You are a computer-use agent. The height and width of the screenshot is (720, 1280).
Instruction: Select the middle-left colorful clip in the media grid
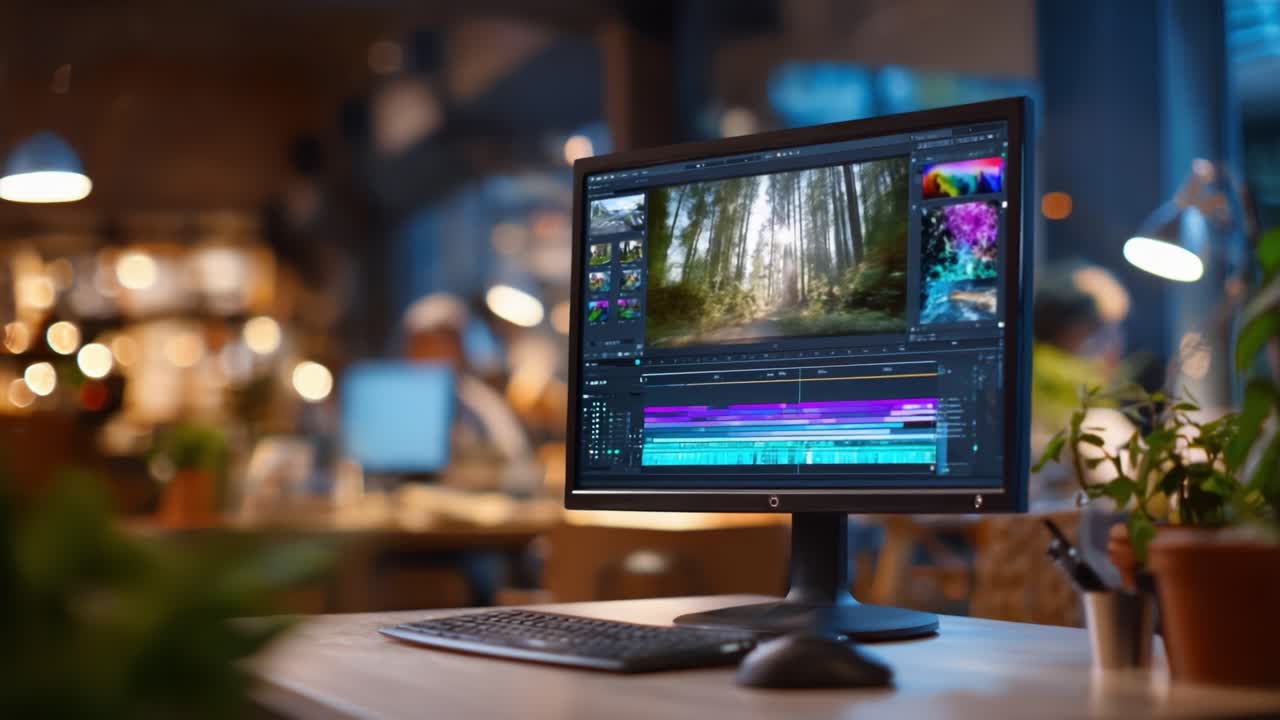tap(600, 283)
